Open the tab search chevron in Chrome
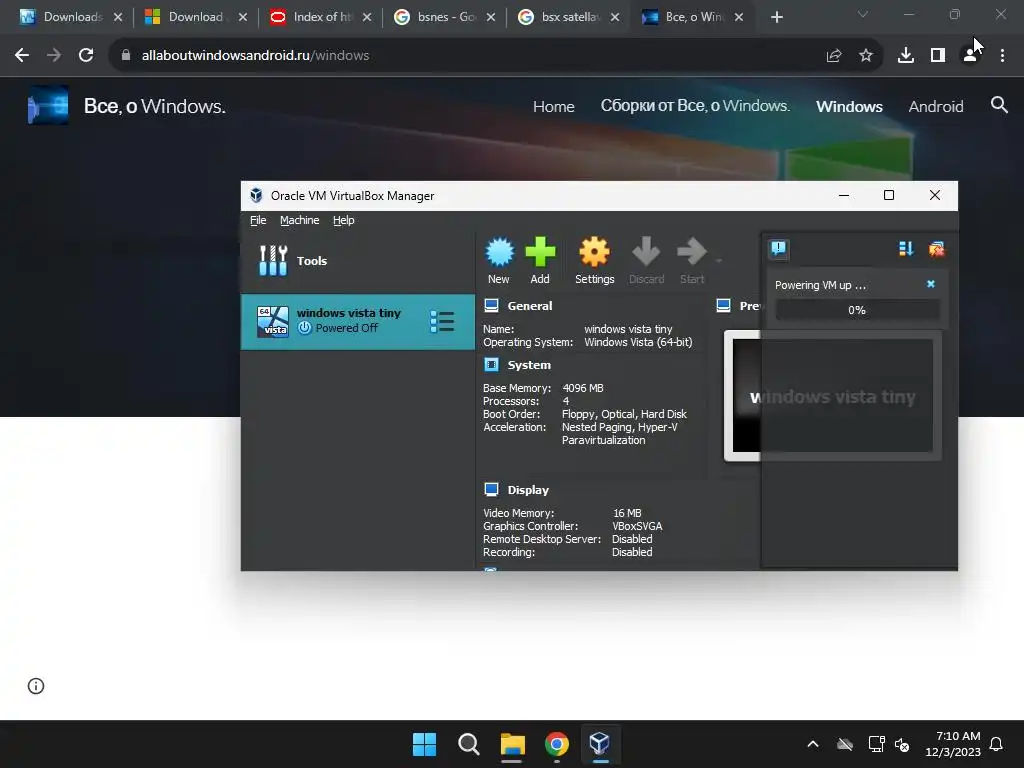 click(863, 14)
